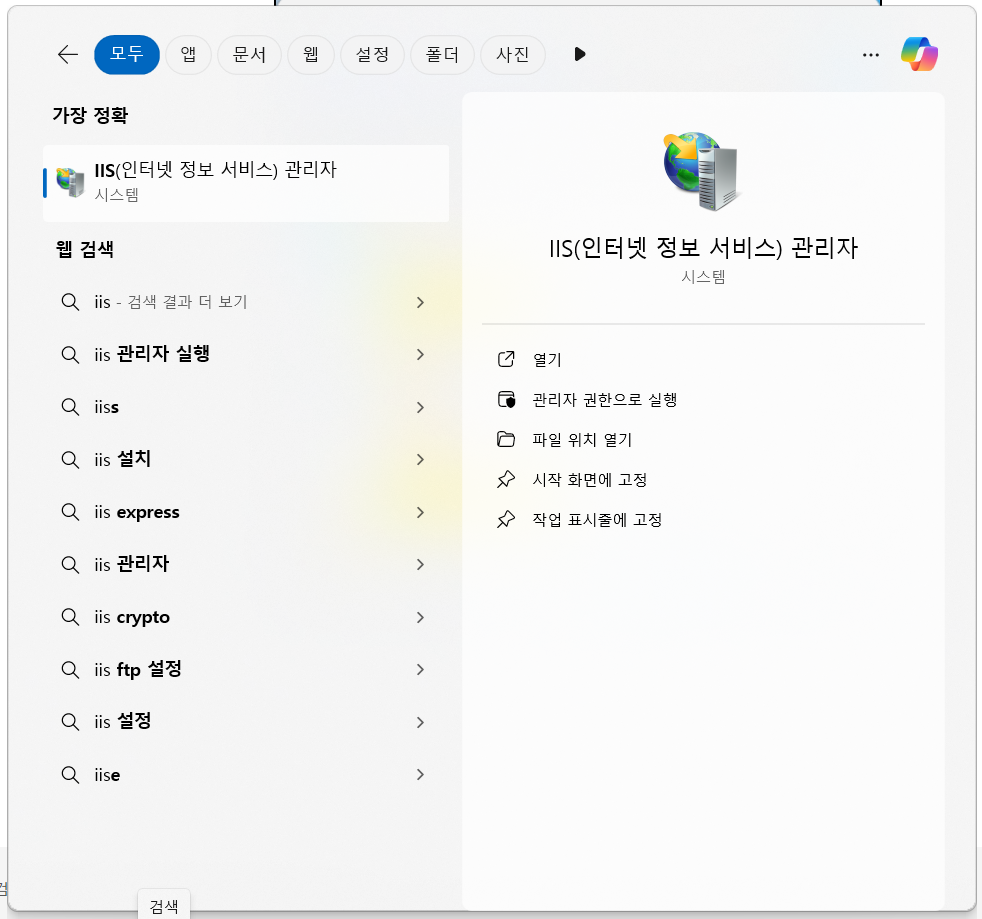This screenshot has height=919, width=982.
Task: Expand the chevron for 'iis 설정'
Action: coord(420,722)
